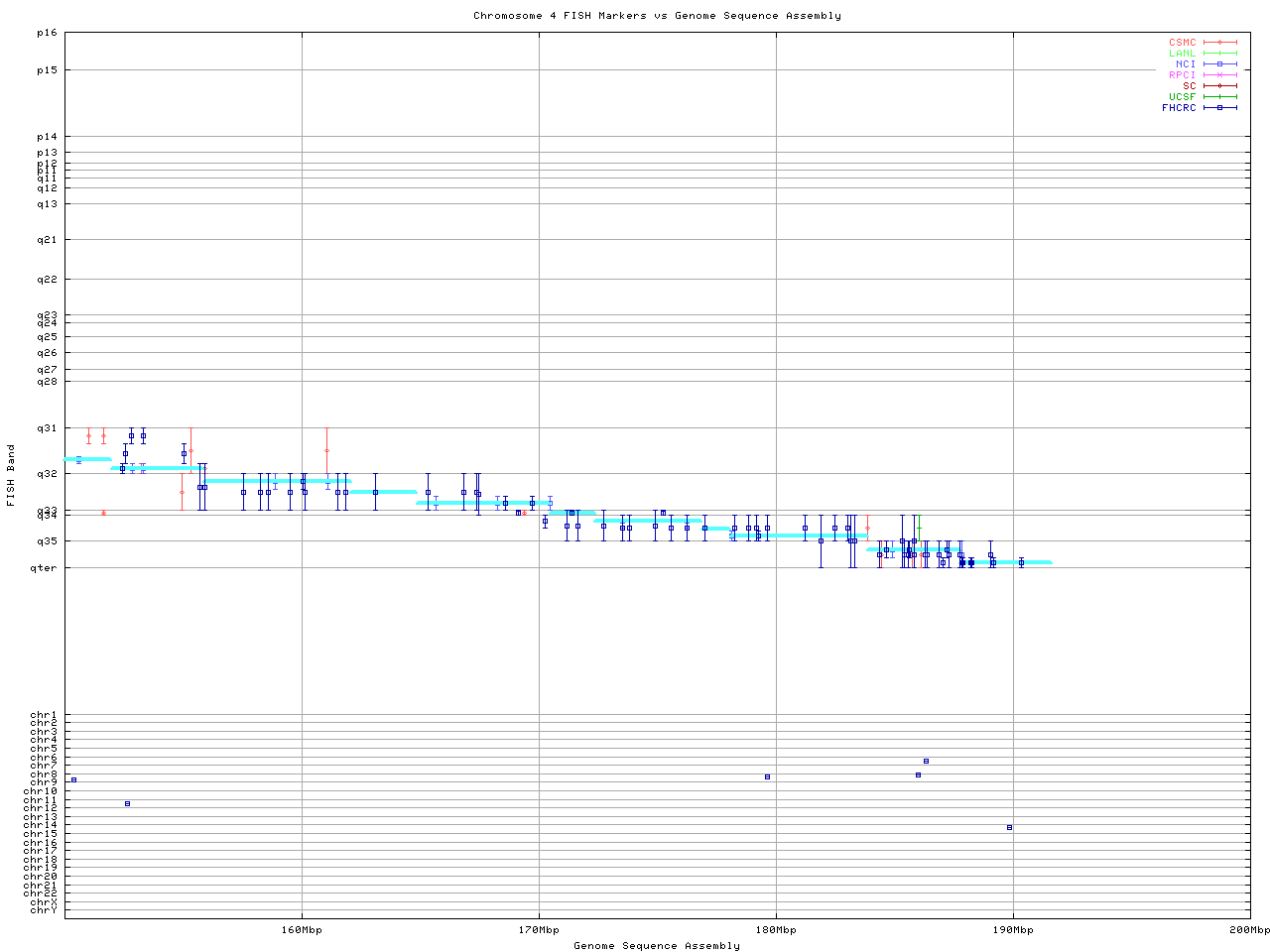1270x952 pixels.
Task: Click the green UCSF error bar data point
Action: click(919, 529)
